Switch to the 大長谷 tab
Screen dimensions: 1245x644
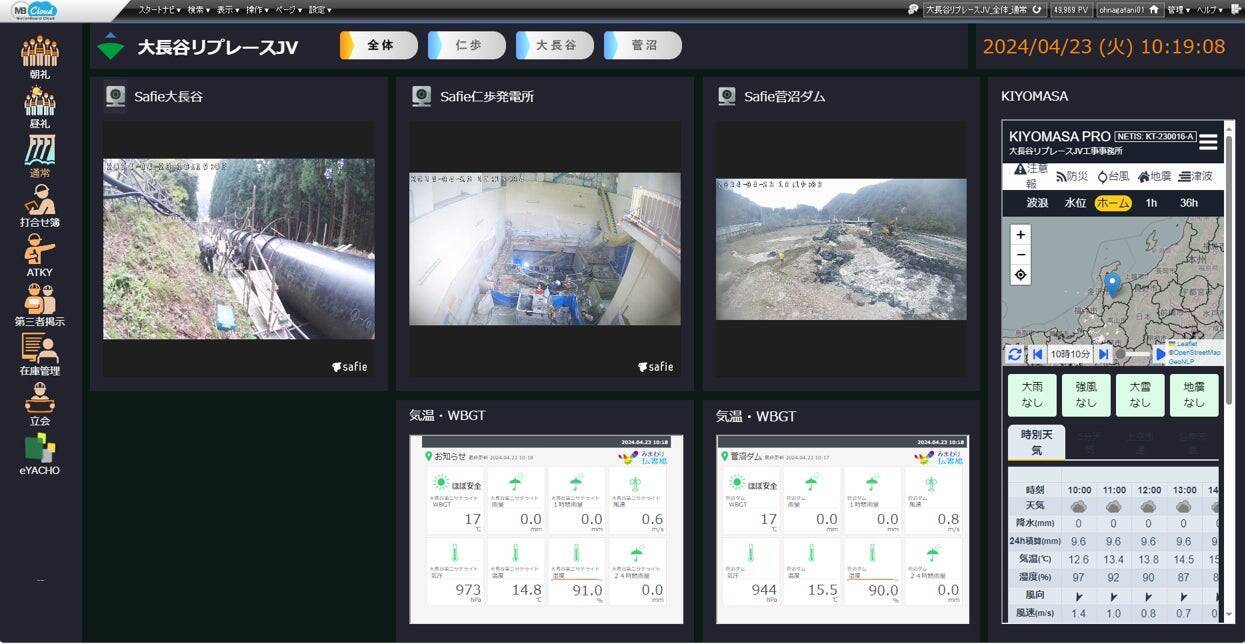pos(556,45)
